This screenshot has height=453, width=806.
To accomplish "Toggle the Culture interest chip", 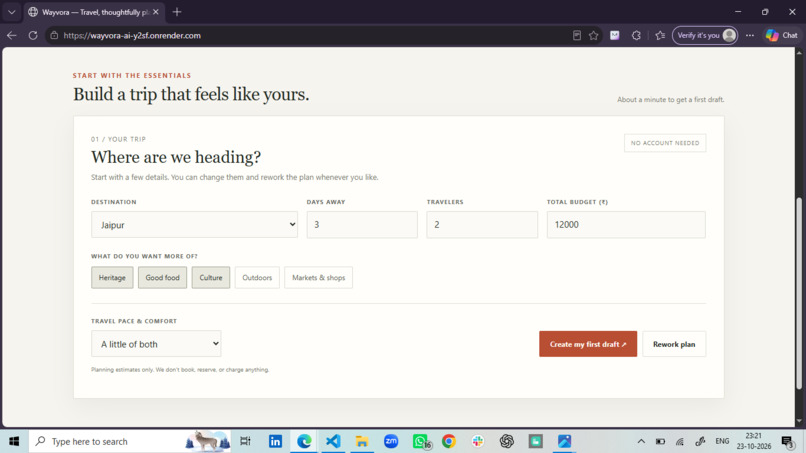I will click(x=211, y=278).
